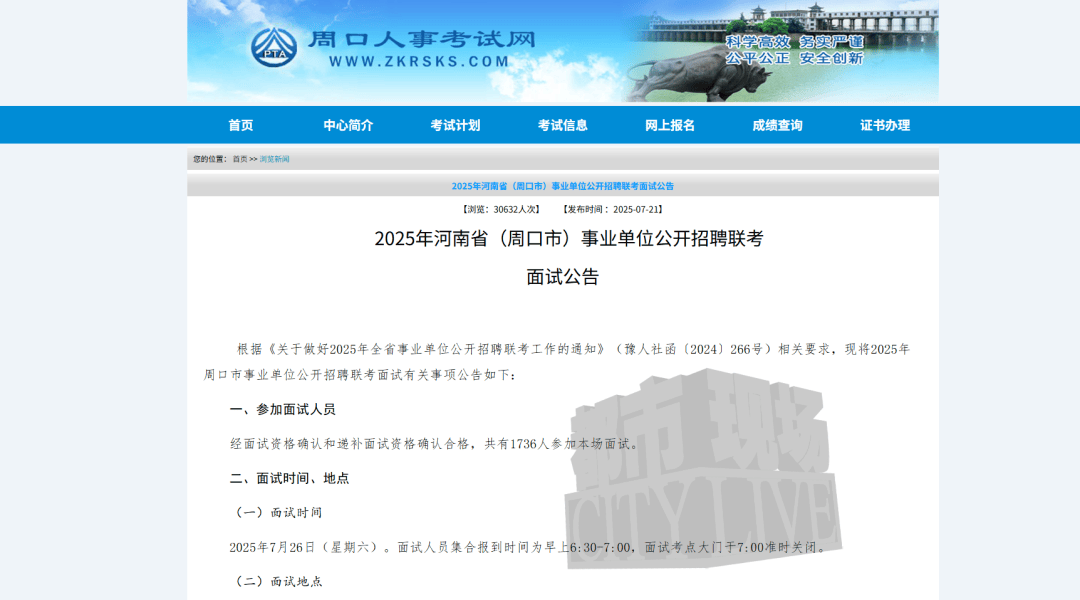Screen dimensions: 1080x600
Task: Select 考试信息 in the navigation bar
Action: (563, 125)
